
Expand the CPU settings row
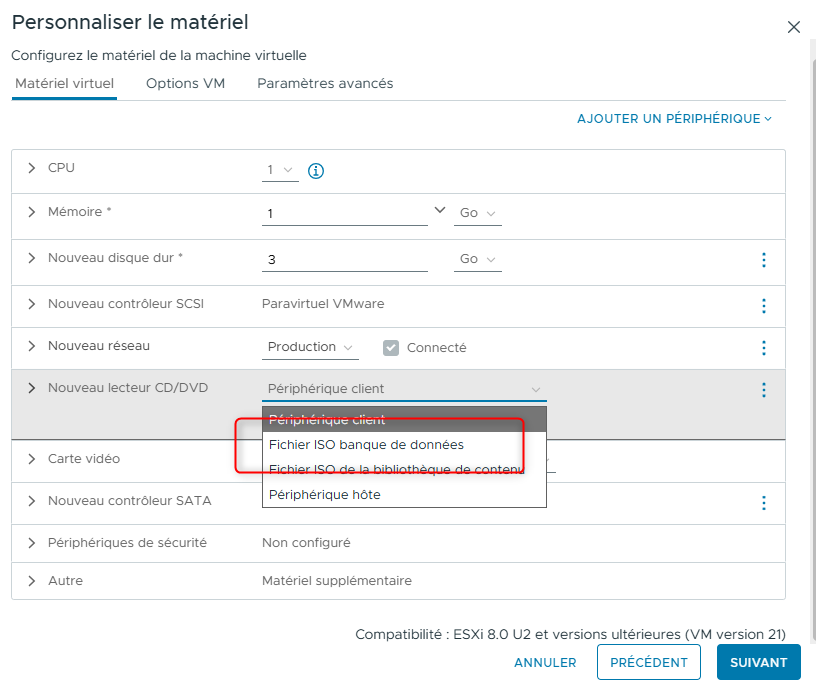tap(31, 168)
